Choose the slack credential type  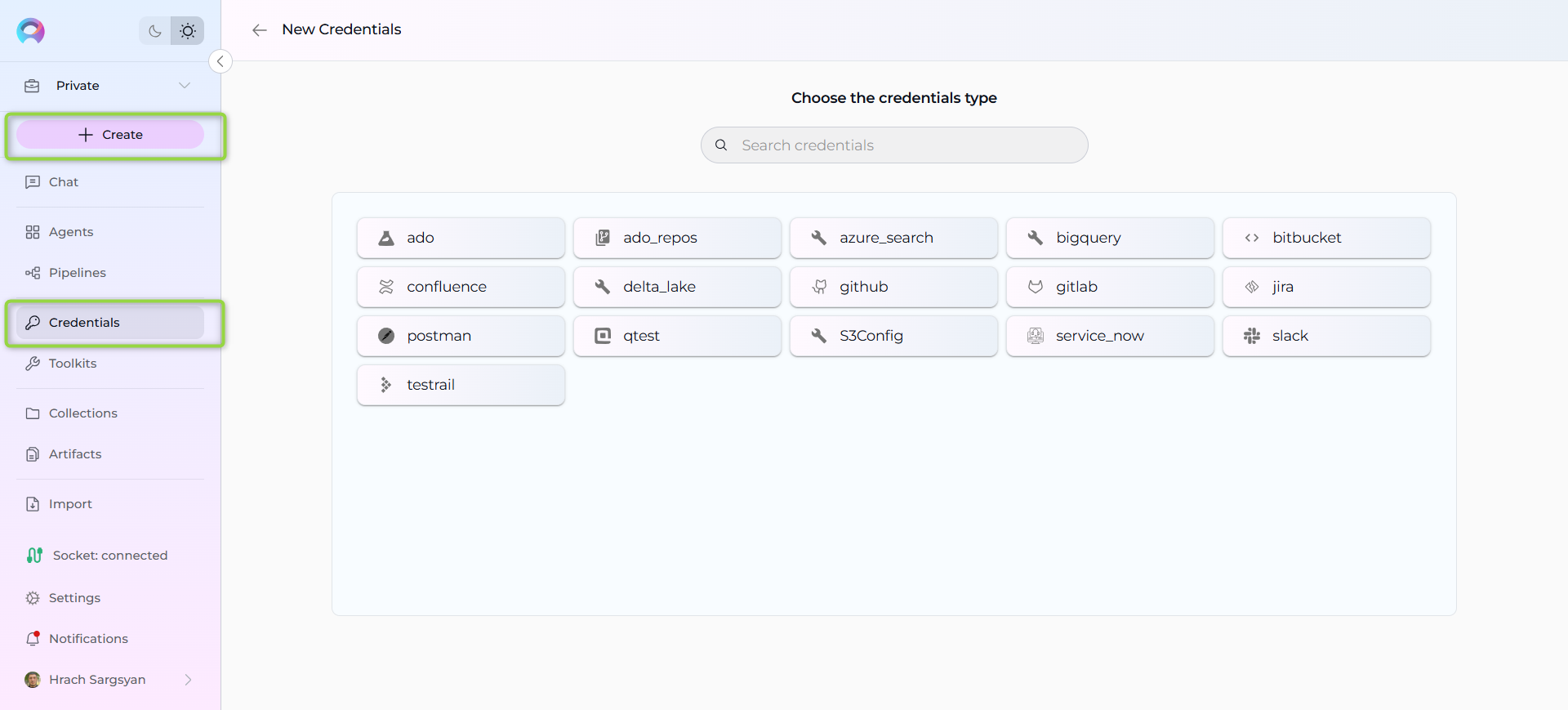pos(1326,336)
